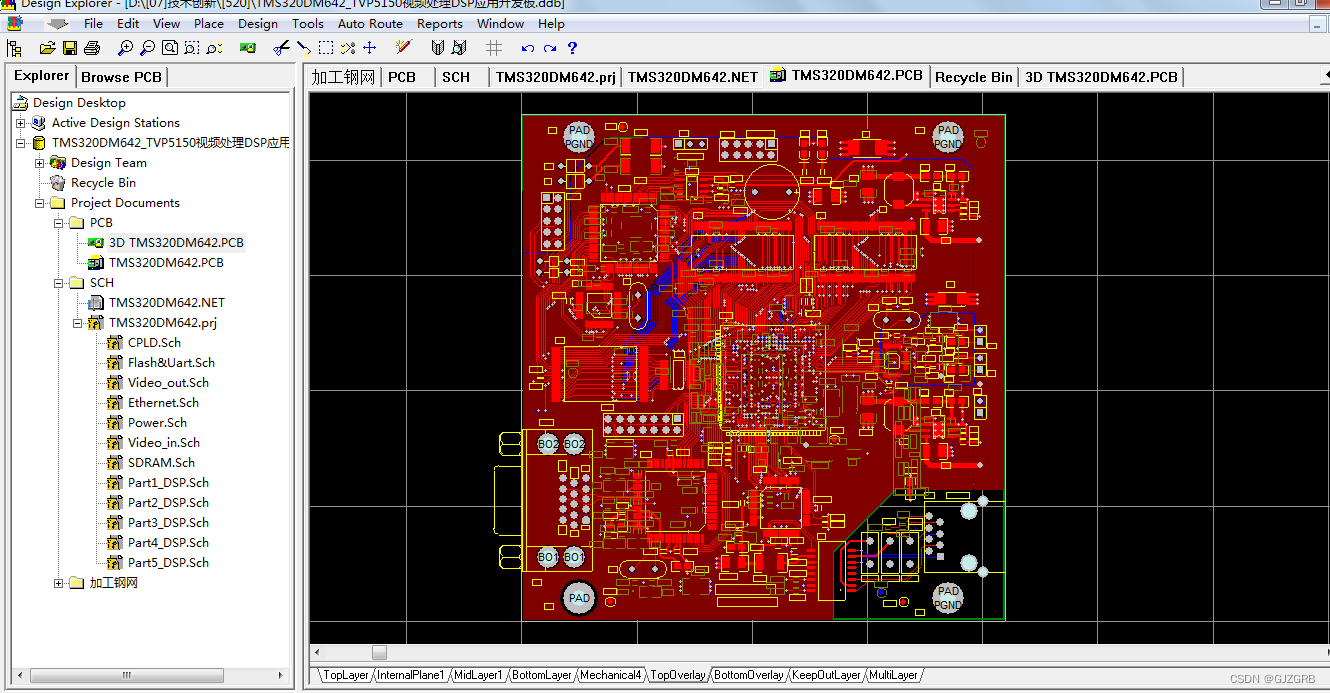The image size is (1330, 693).
Task: Select the Print icon on the toolbar
Action: pyautogui.click(x=91, y=47)
